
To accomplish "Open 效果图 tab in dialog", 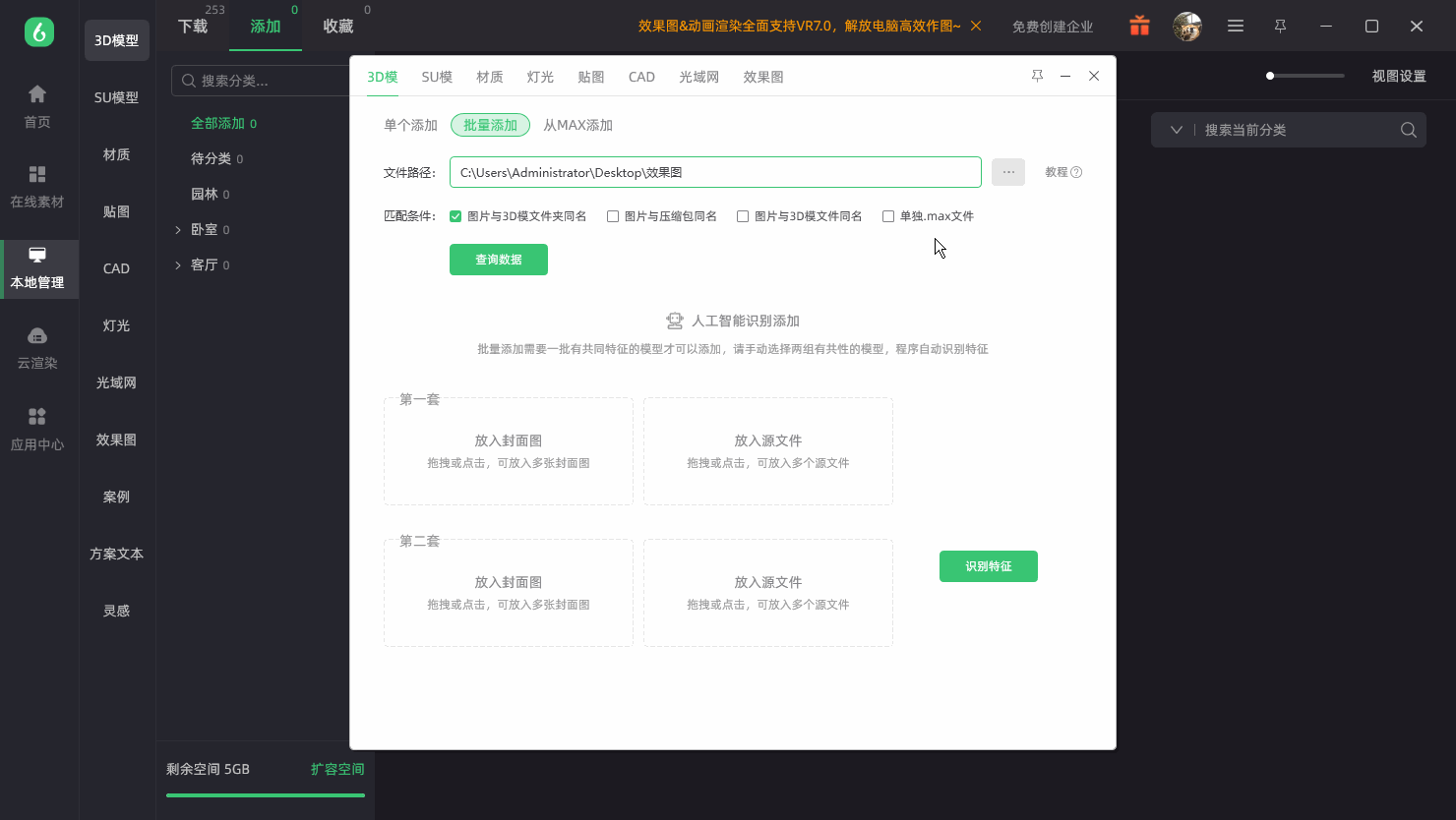I will (x=763, y=77).
